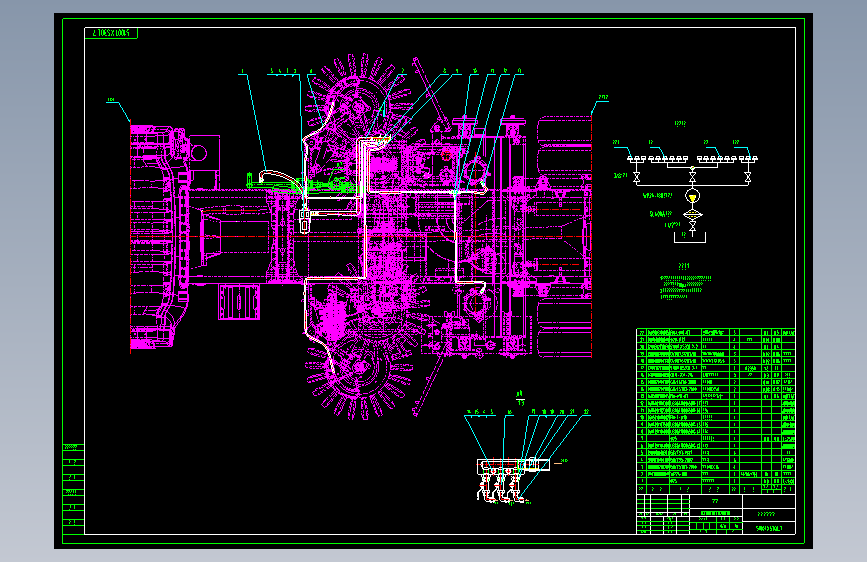This screenshot has width=867, height=562.
Task: Click the mirrored drawing number box top-left
Action: [111, 33]
